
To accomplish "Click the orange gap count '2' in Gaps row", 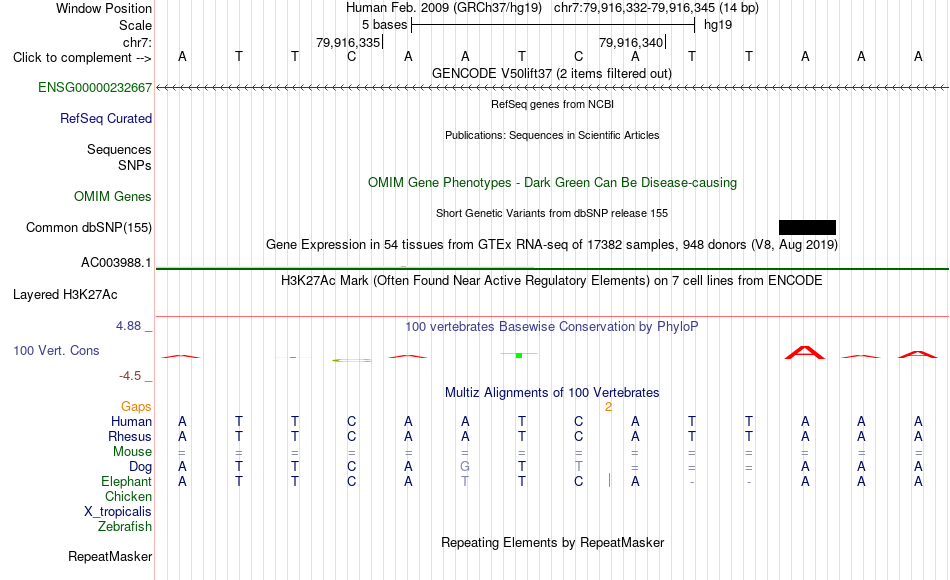I will click(x=608, y=407).
